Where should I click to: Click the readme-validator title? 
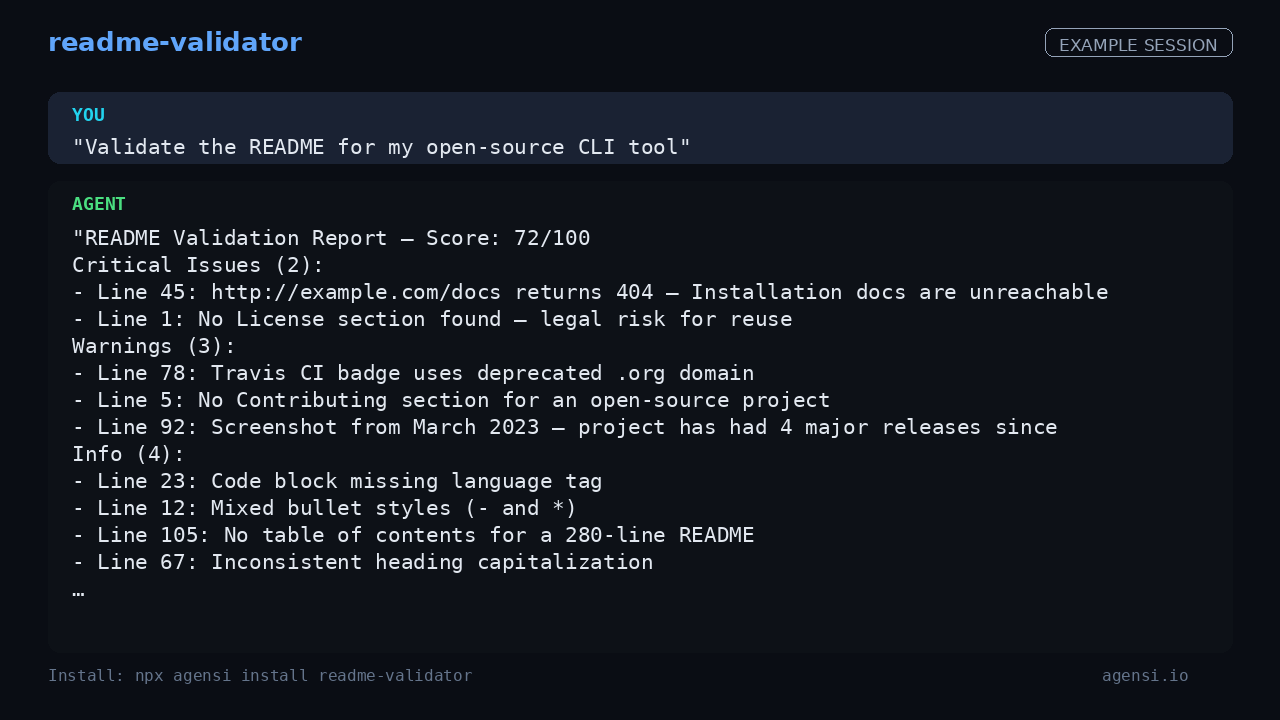click(174, 43)
